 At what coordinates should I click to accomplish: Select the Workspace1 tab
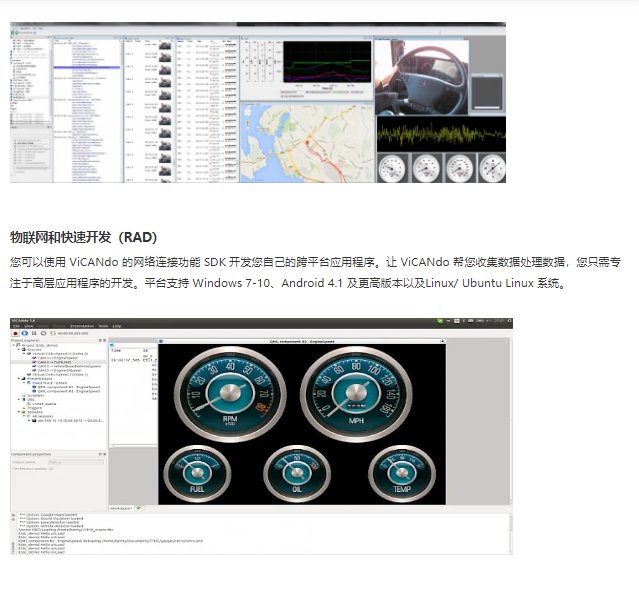(x=120, y=509)
